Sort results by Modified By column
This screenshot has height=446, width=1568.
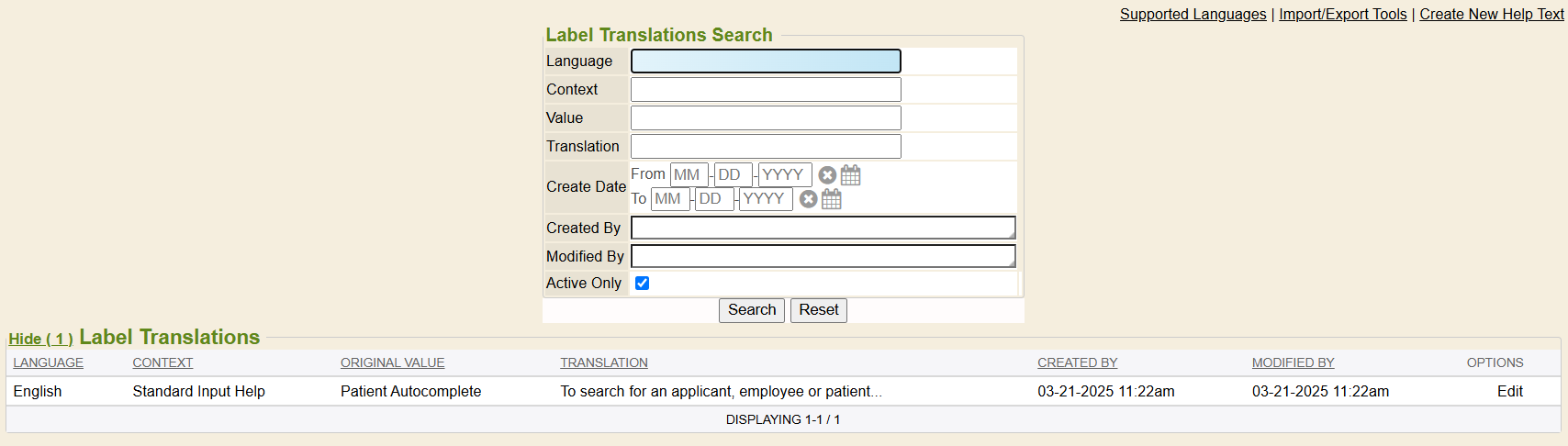coord(1293,362)
